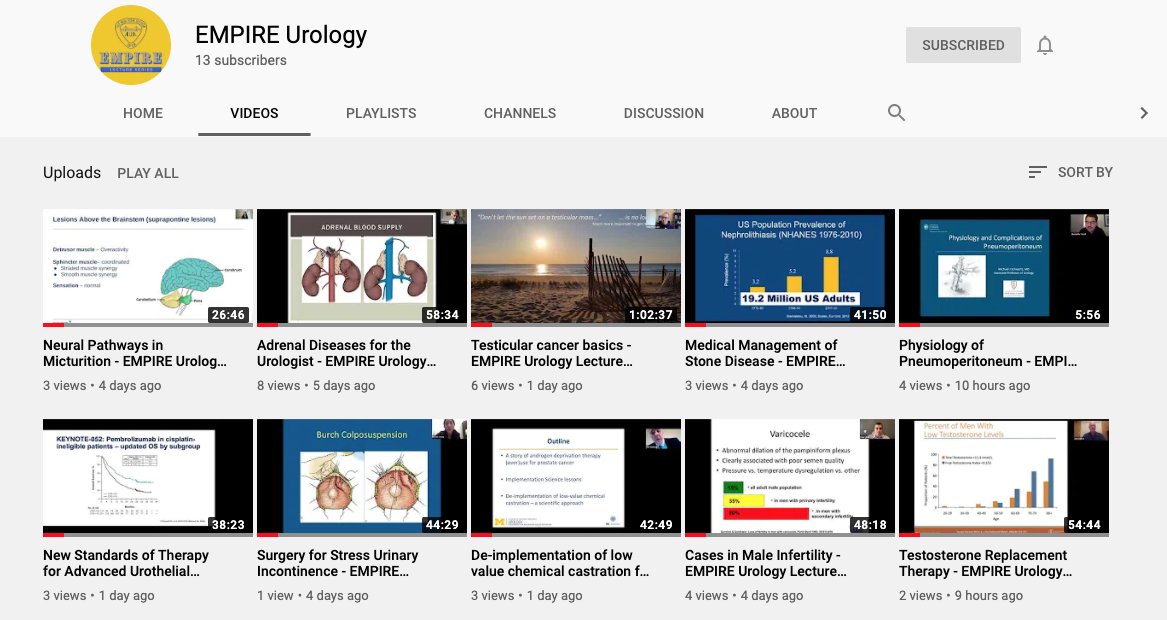Click the Uploads heading link
Viewport: 1167px width, 620px height.
click(x=71, y=173)
